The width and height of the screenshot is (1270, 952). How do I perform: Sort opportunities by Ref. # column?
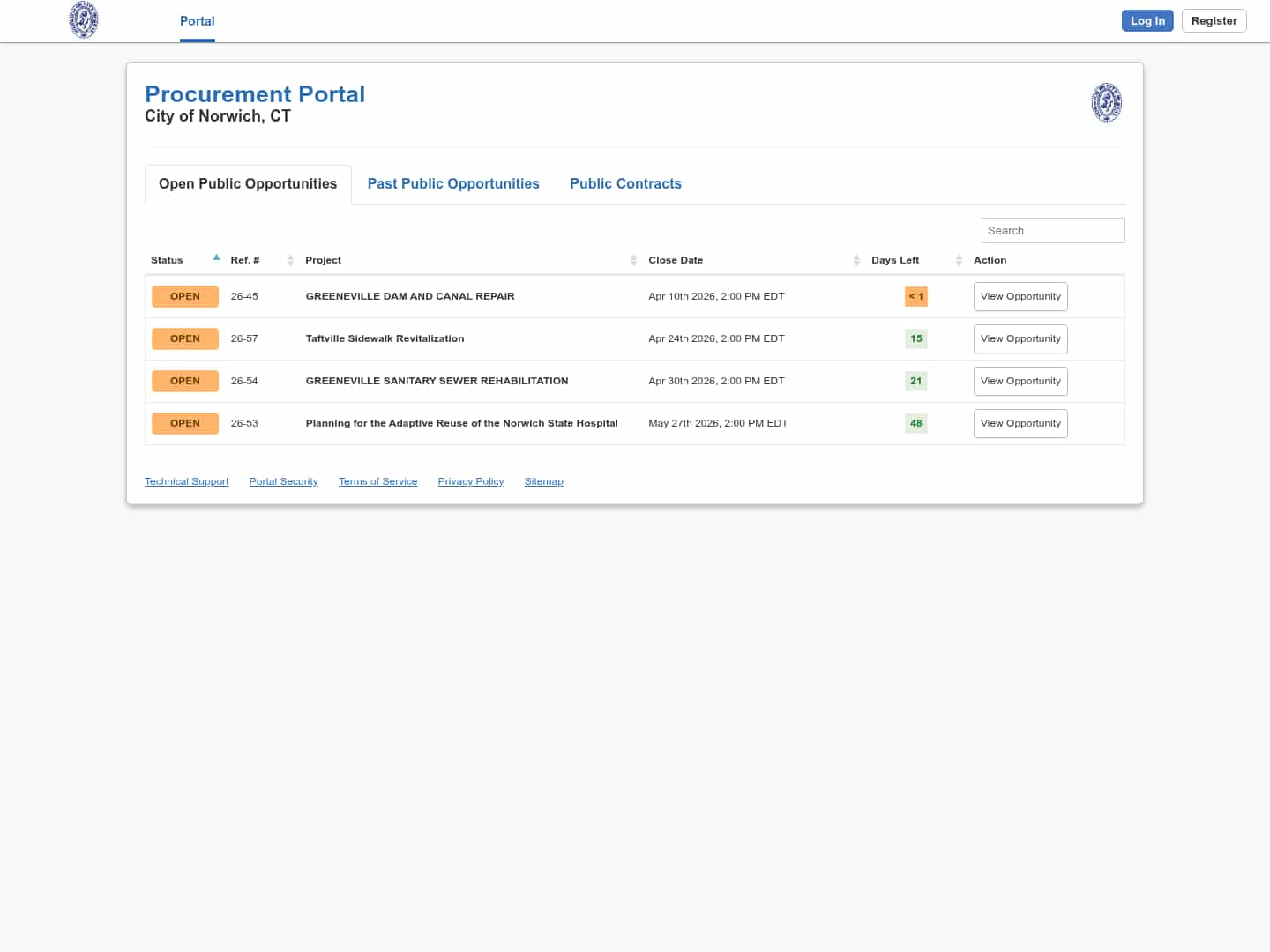pos(290,260)
